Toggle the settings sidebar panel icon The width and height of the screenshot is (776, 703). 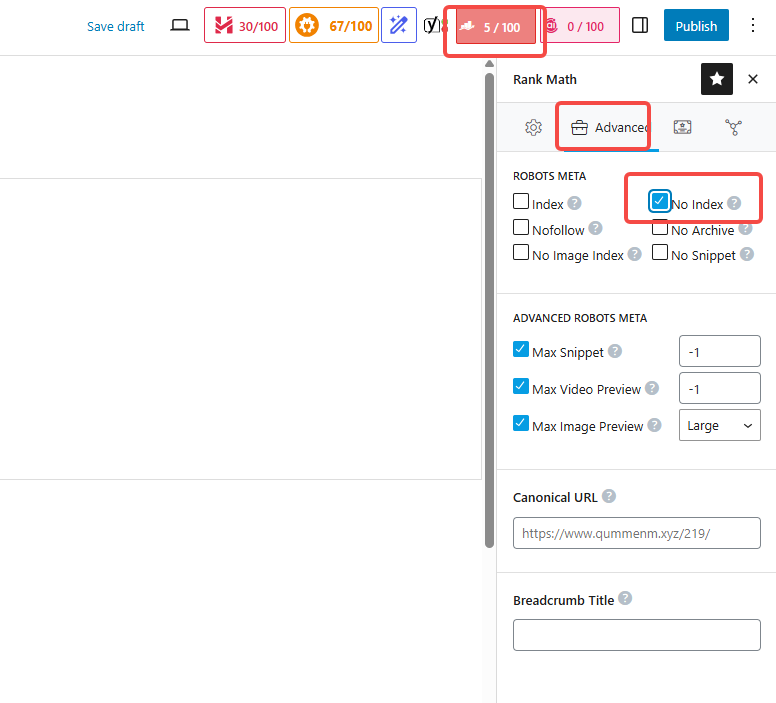tap(641, 26)
